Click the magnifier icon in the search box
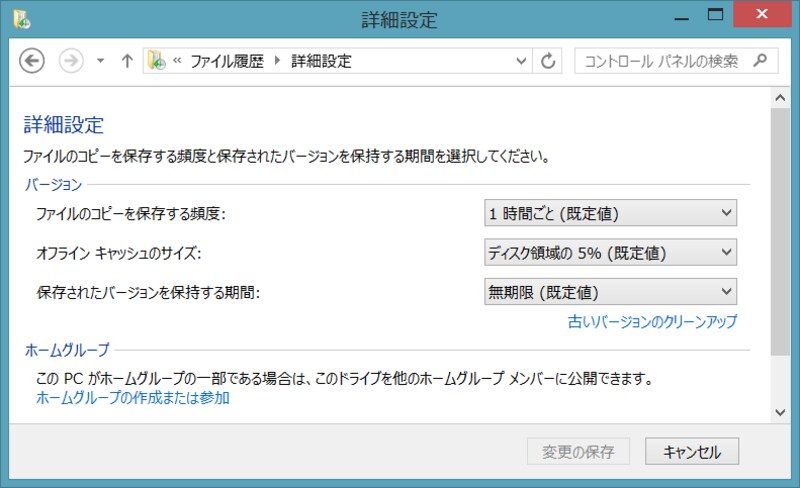The width and height of the screenshot is (800, 488). tap(761, 61)
